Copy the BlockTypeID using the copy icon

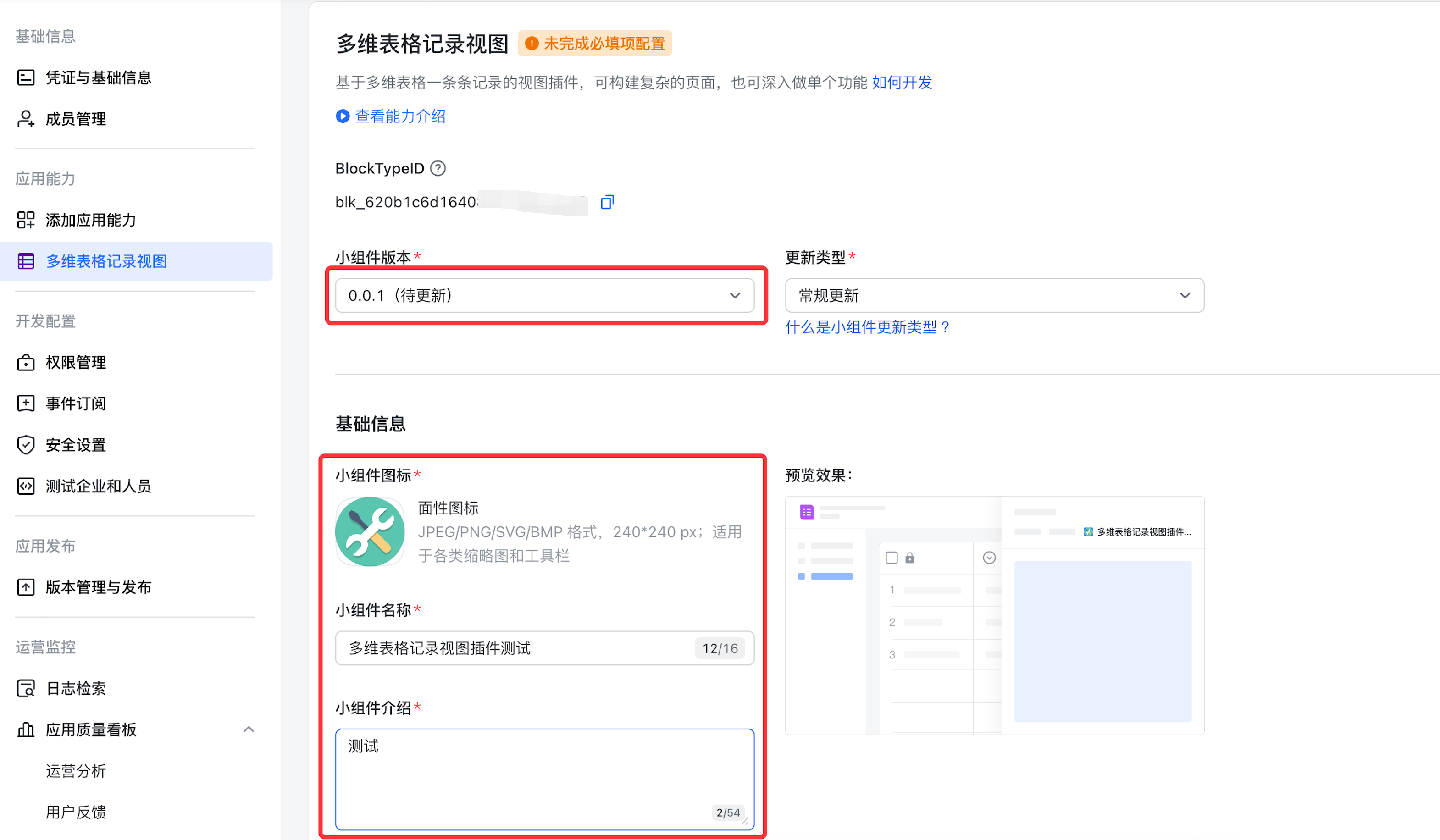point(607,202)
